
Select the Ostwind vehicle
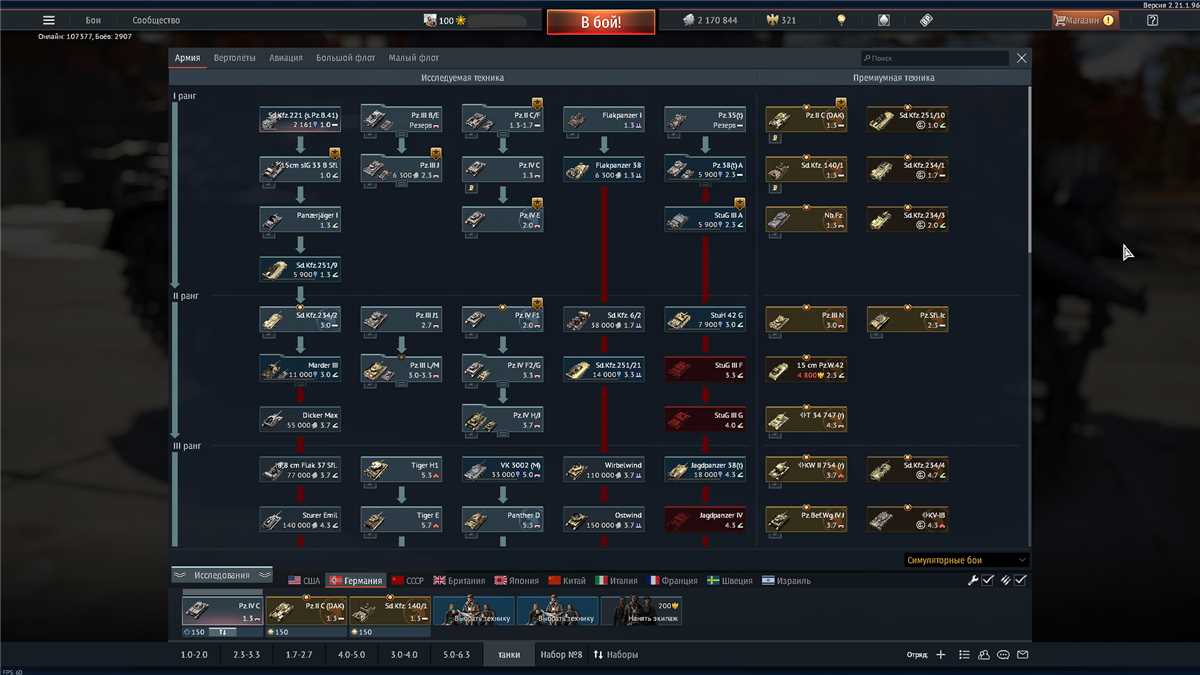click(603, 519)
